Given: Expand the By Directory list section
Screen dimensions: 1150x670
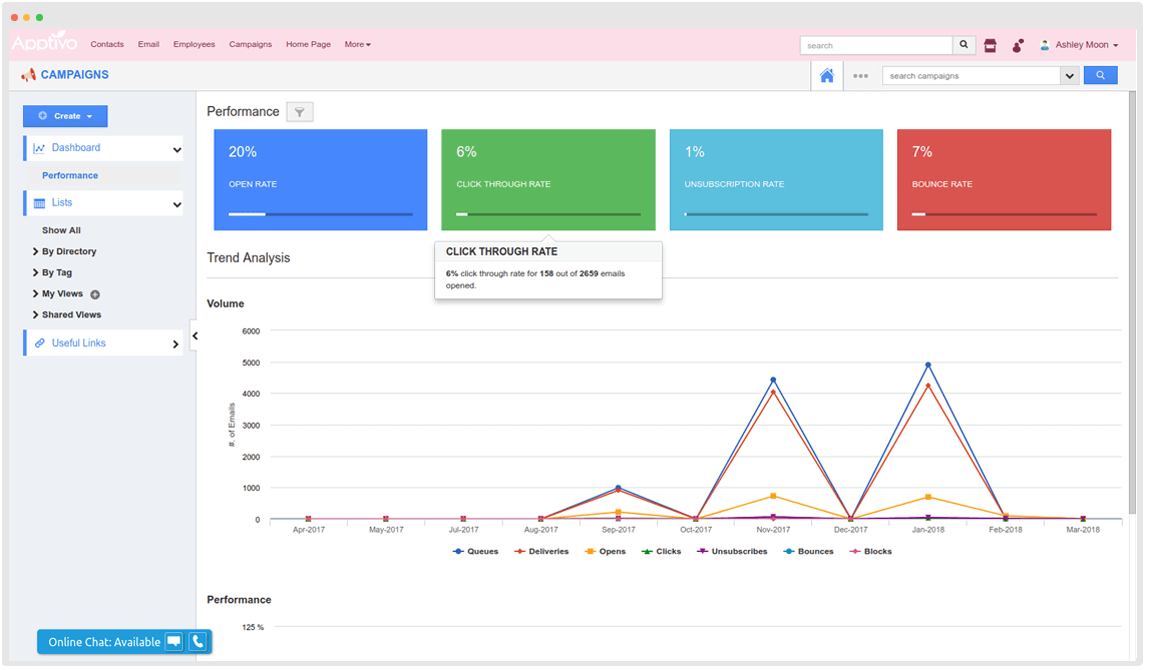Looking at the screenshot, I should pos(68,252).
